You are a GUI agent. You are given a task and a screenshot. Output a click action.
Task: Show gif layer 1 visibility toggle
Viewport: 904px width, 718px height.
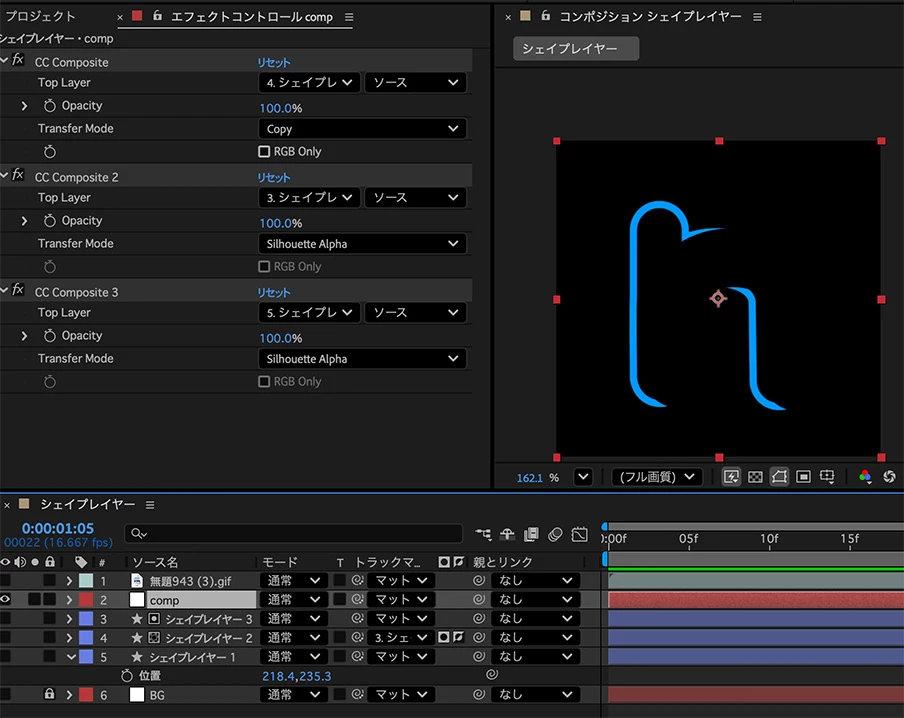tap(6, 580)
